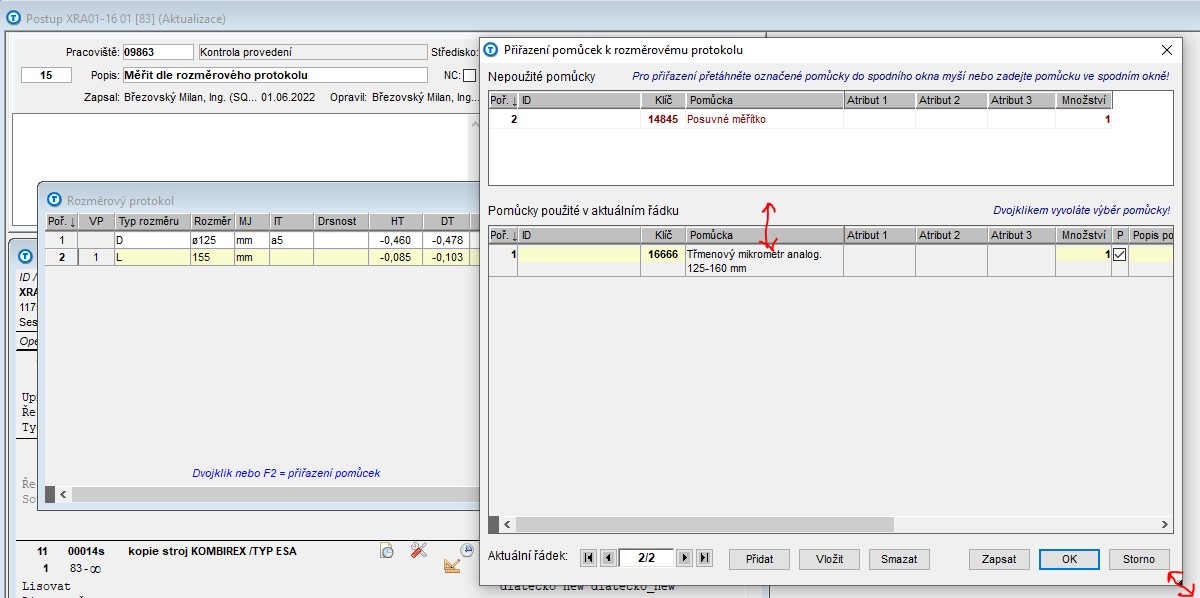Click Atribut 1 header in unused aids table
The height and width of the screenshot is (598, 1200).
(879, 100)
